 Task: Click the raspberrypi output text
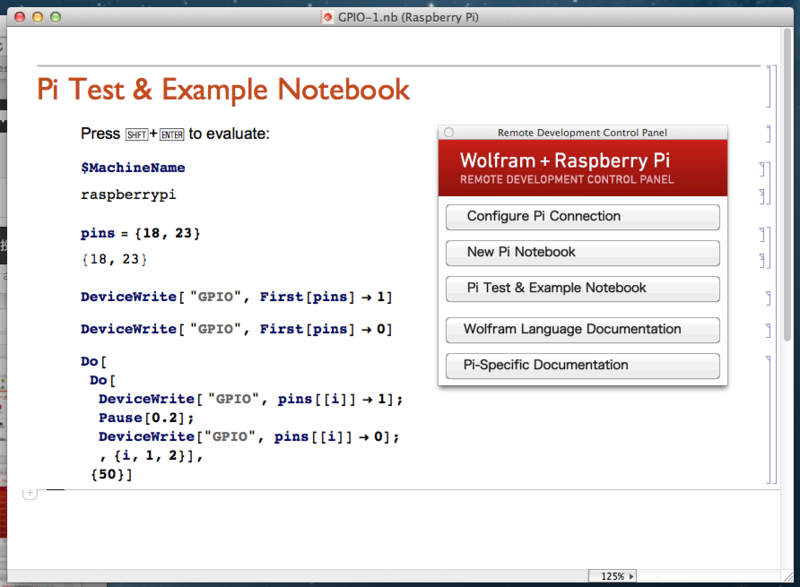click(128, 195)
